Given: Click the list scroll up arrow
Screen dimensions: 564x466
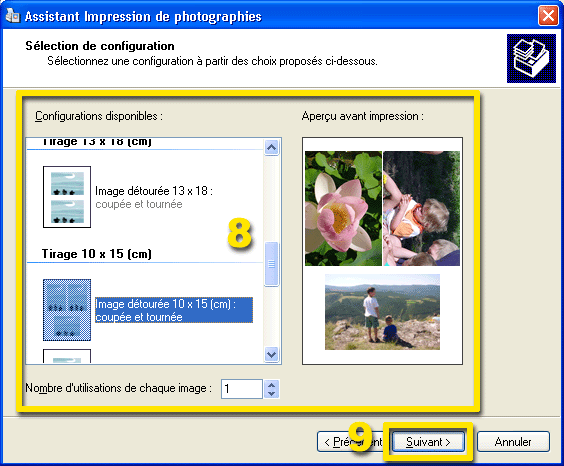Looking at the screenshot, I should coord(272,147).
